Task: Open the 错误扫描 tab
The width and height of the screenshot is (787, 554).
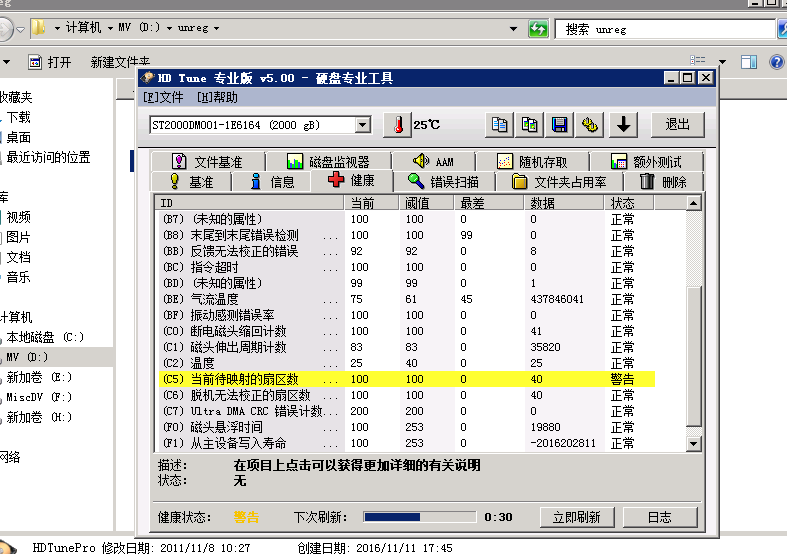Action: [444, 181]
